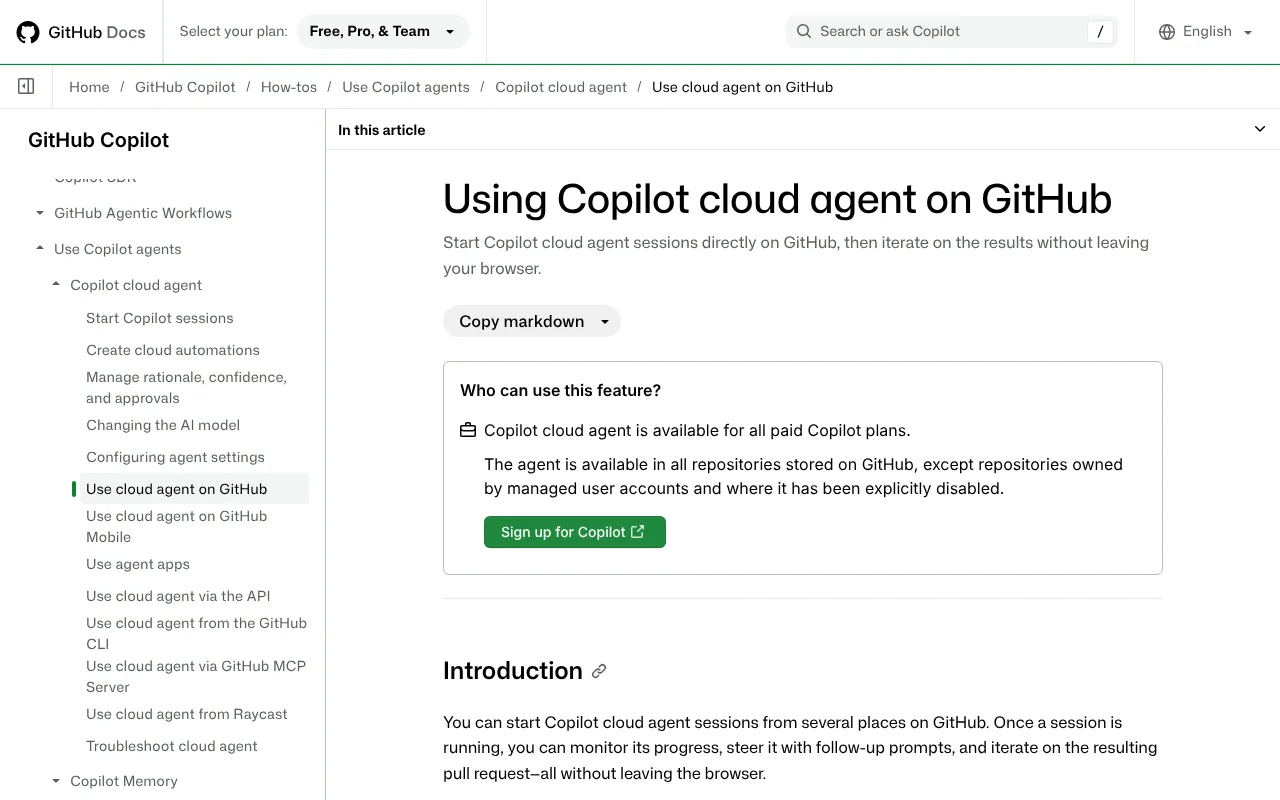Open Use cloud agent via the API
Viewport: 1280px width, 800px height.
[178, 596]
